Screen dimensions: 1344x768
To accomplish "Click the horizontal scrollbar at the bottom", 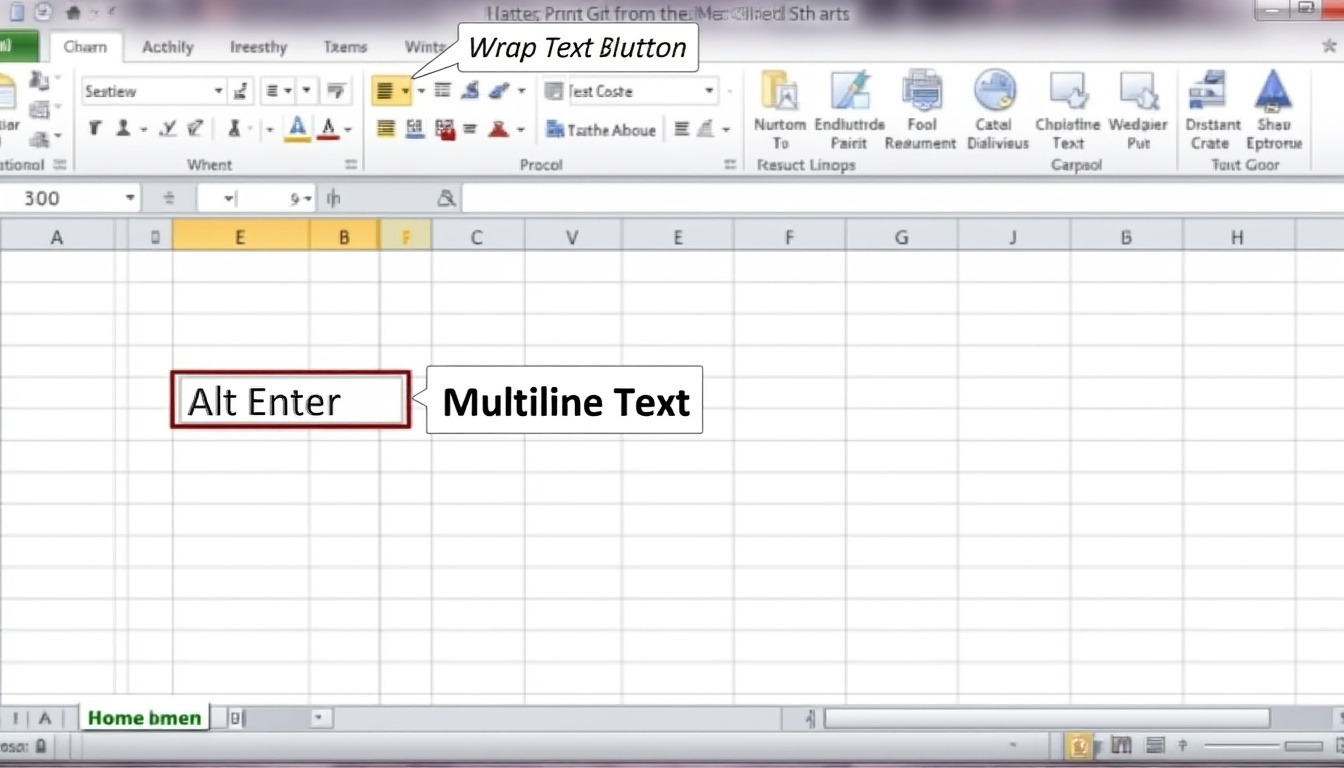I will (1046, 718).
